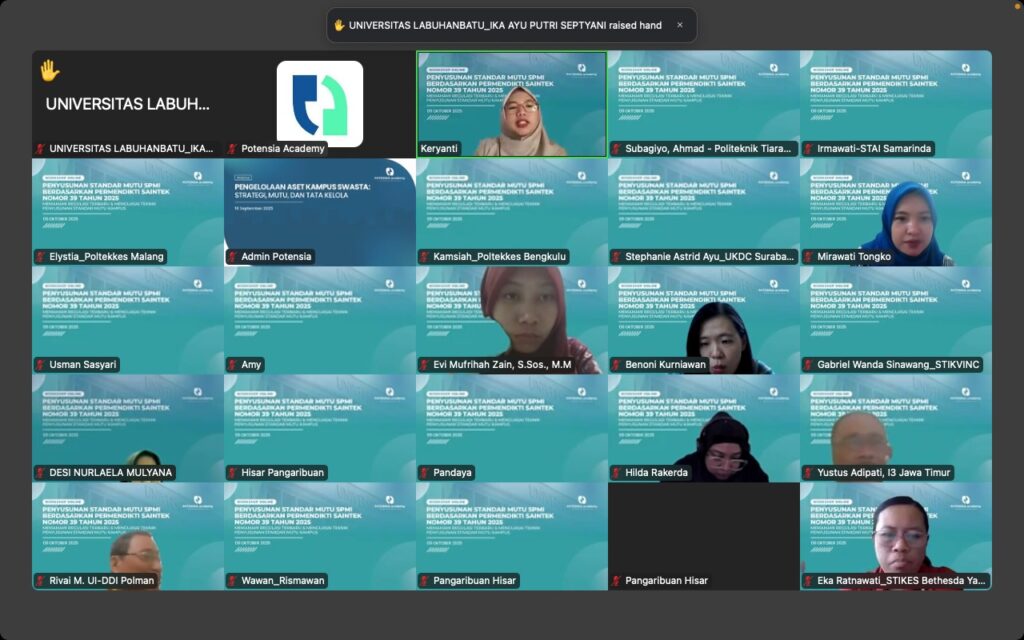Click the Potensia Academy logo
The height and width of the screenshot is (640, 1024).
tap(319, 104)
